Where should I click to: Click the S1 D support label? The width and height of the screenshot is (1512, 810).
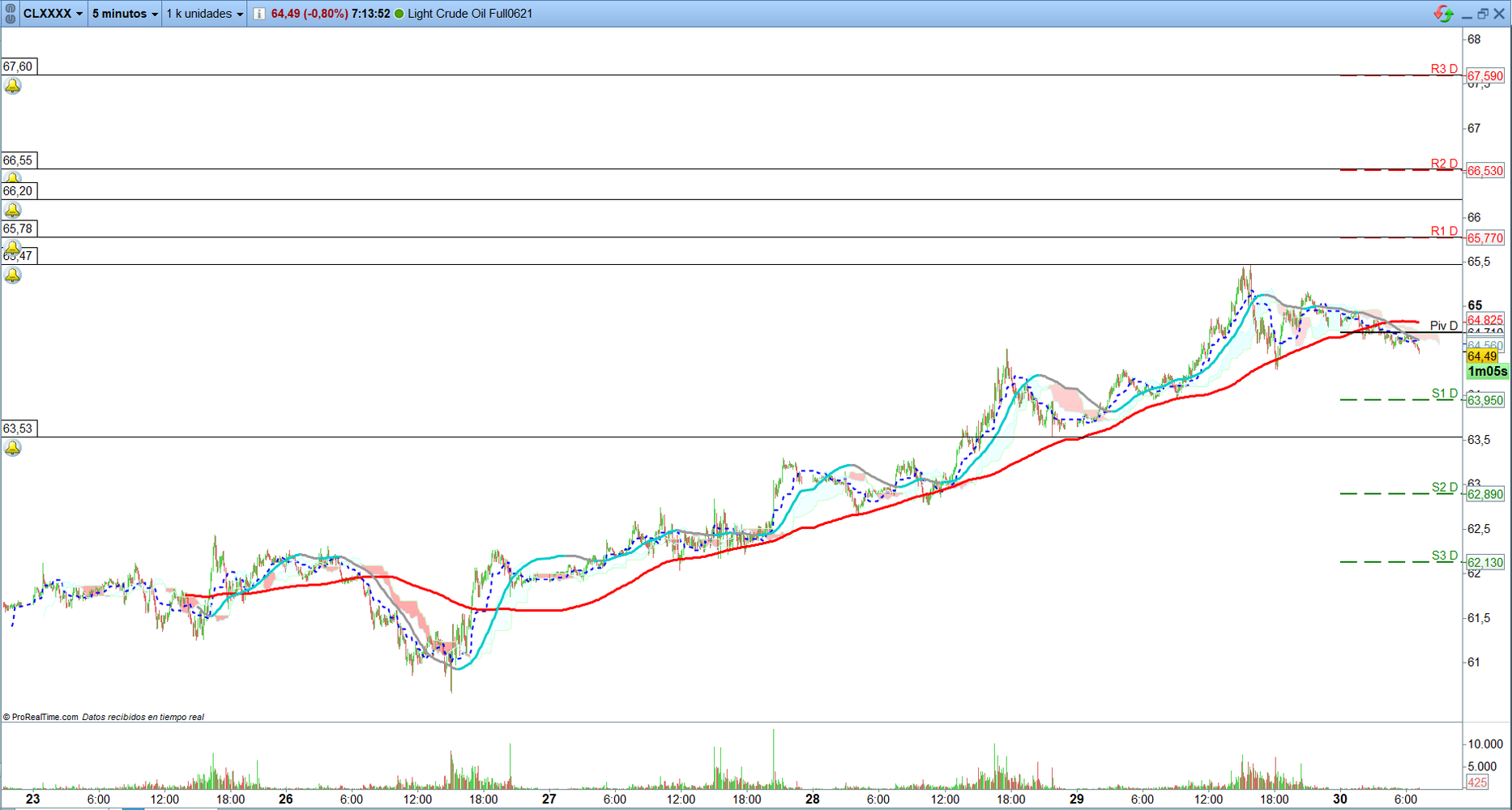[x=1444, y=394]
